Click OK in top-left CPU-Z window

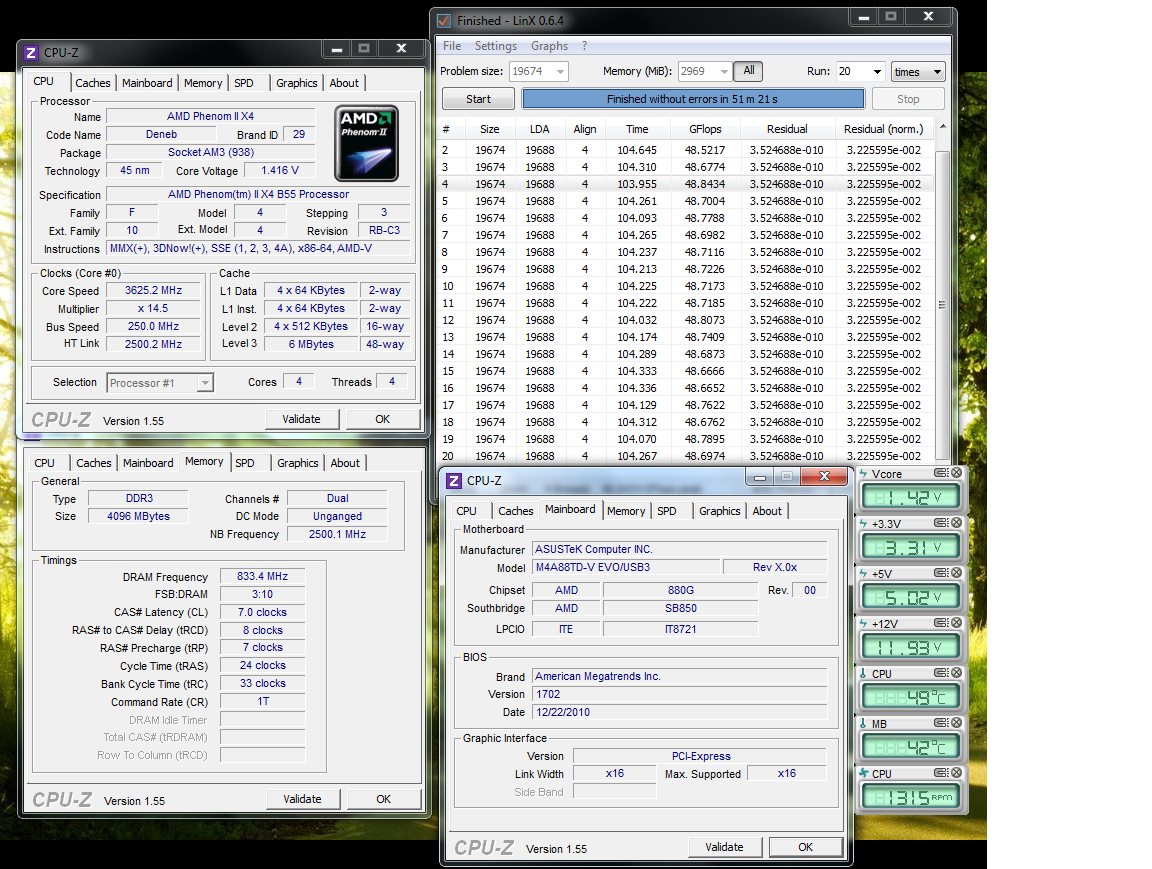(383, 419)
